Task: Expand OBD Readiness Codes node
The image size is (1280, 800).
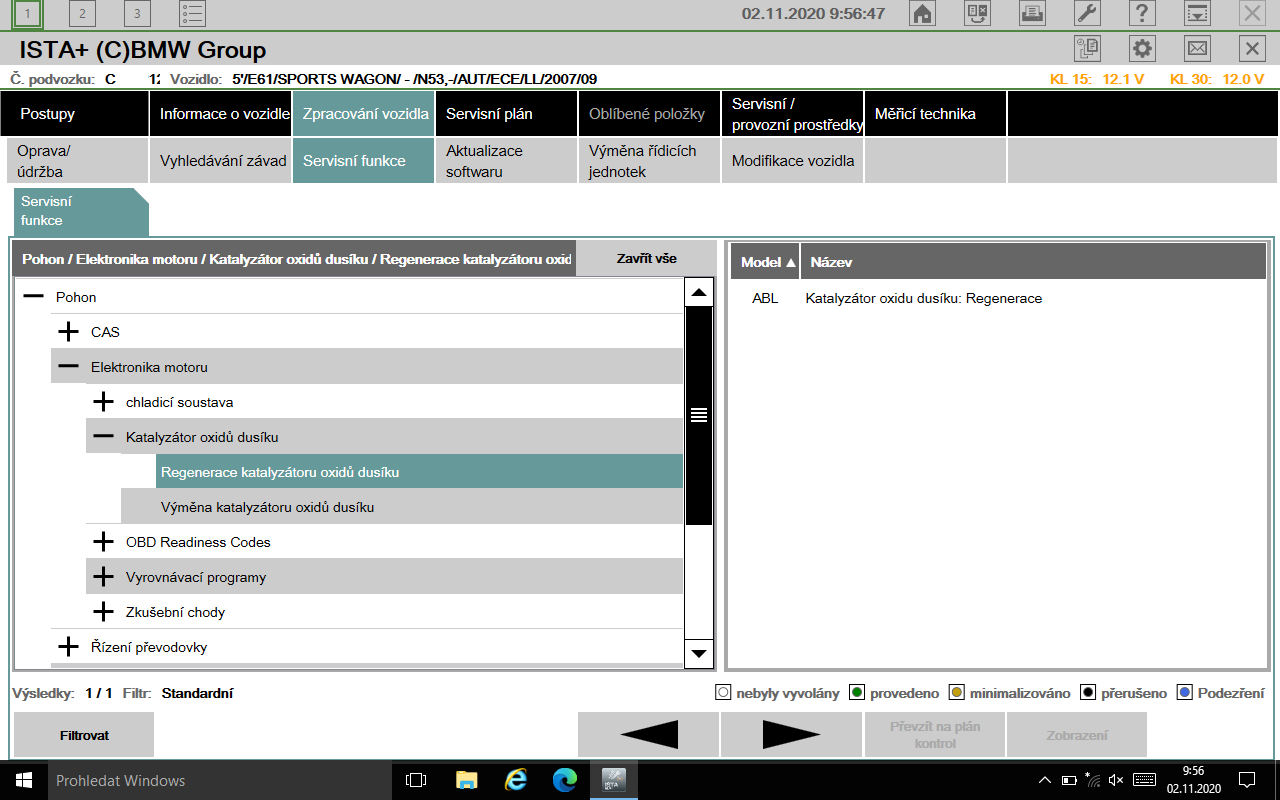Action: (x=104, y=542)
